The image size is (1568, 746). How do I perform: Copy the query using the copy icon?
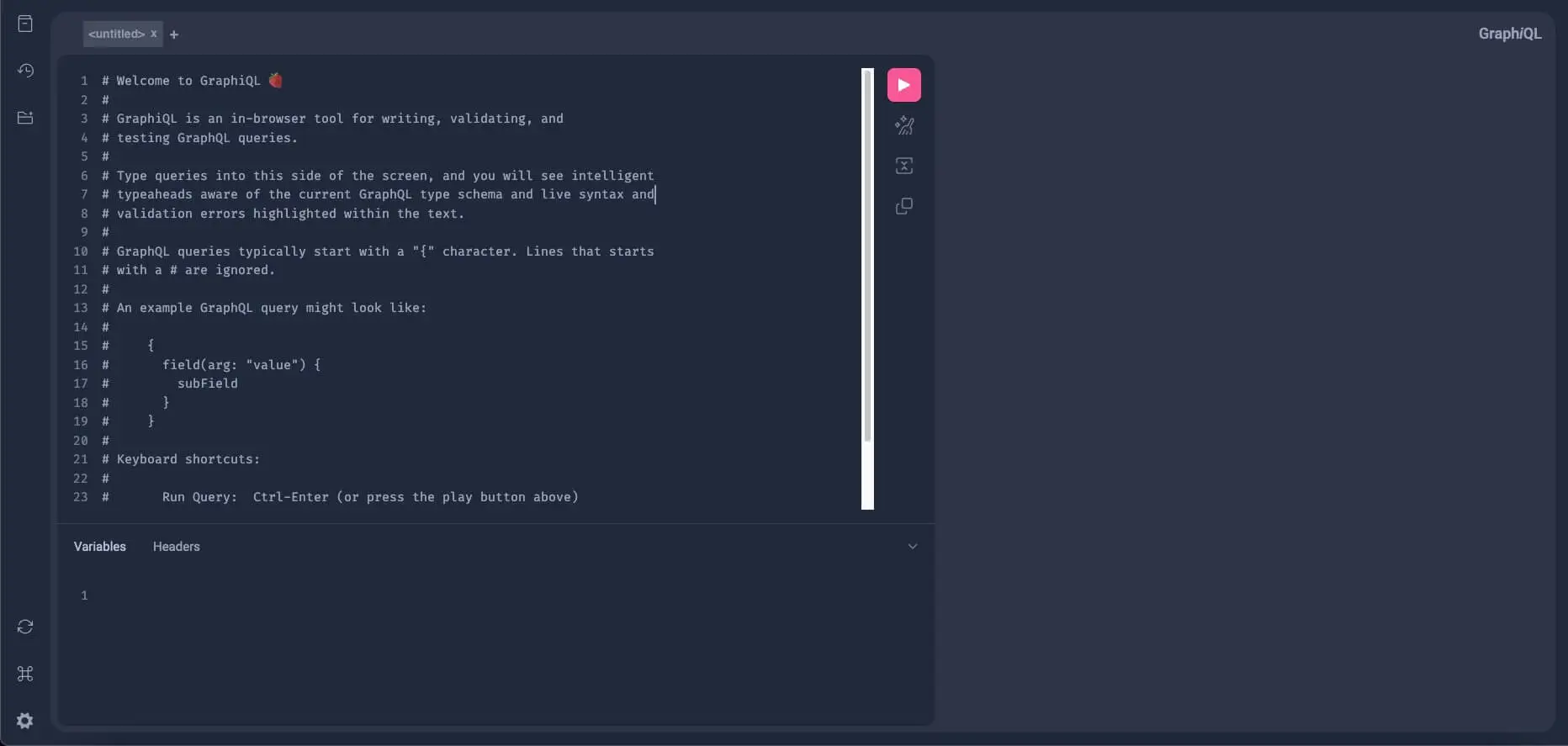pyautogui.click(x=903, y=206)
